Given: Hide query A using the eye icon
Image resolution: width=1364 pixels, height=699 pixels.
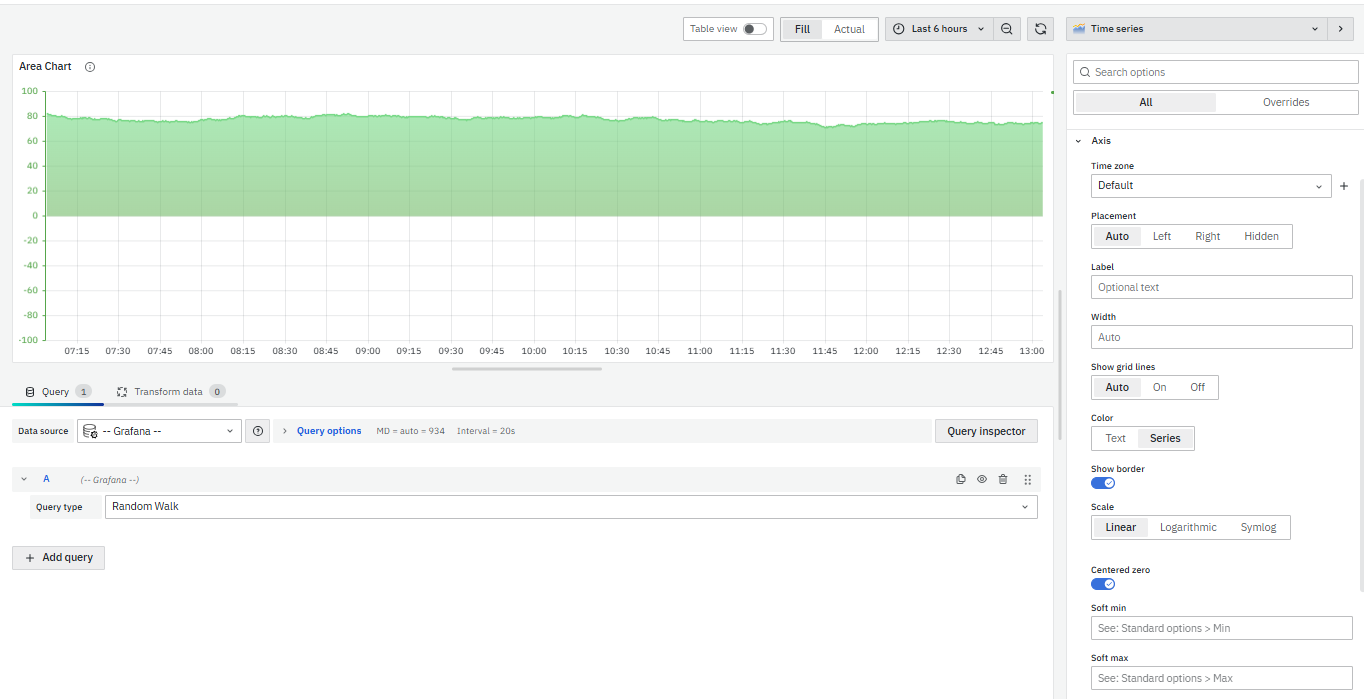Looking at the screenshot, I should 982,479.
